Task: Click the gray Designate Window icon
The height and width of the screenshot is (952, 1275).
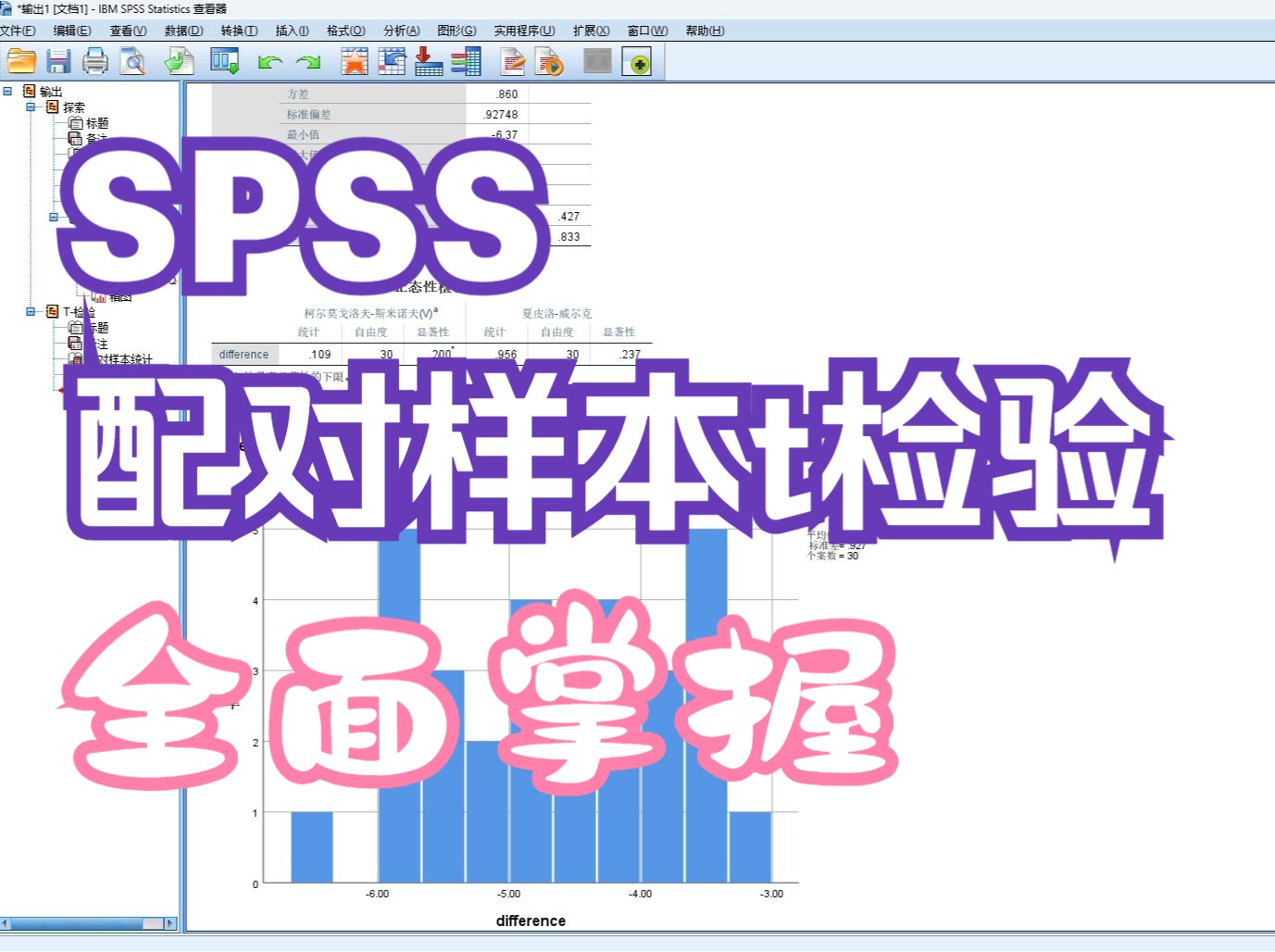Action: pos(597,62)
